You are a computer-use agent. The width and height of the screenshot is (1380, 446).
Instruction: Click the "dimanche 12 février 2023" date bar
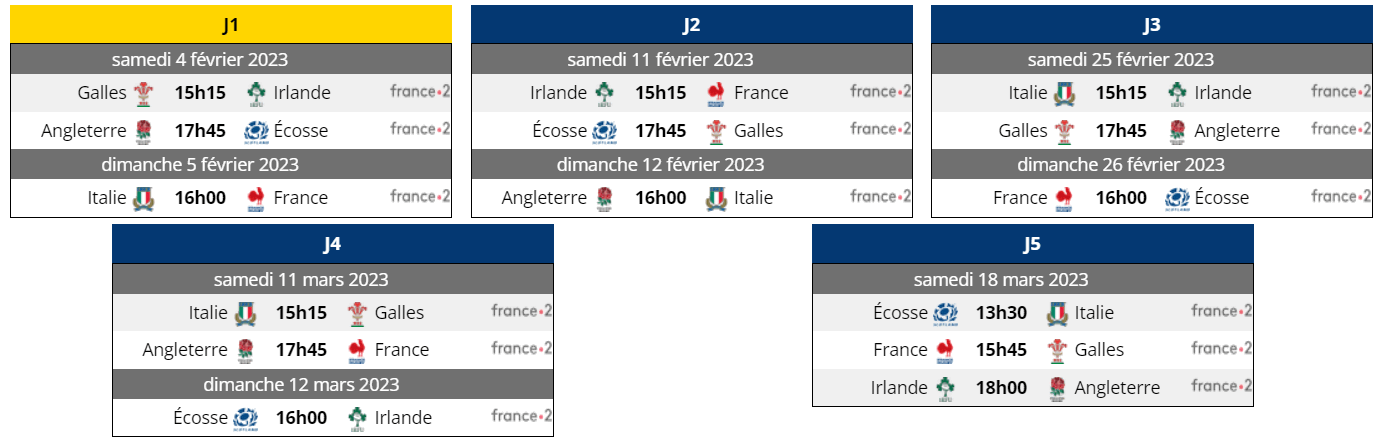pos(661,165)
